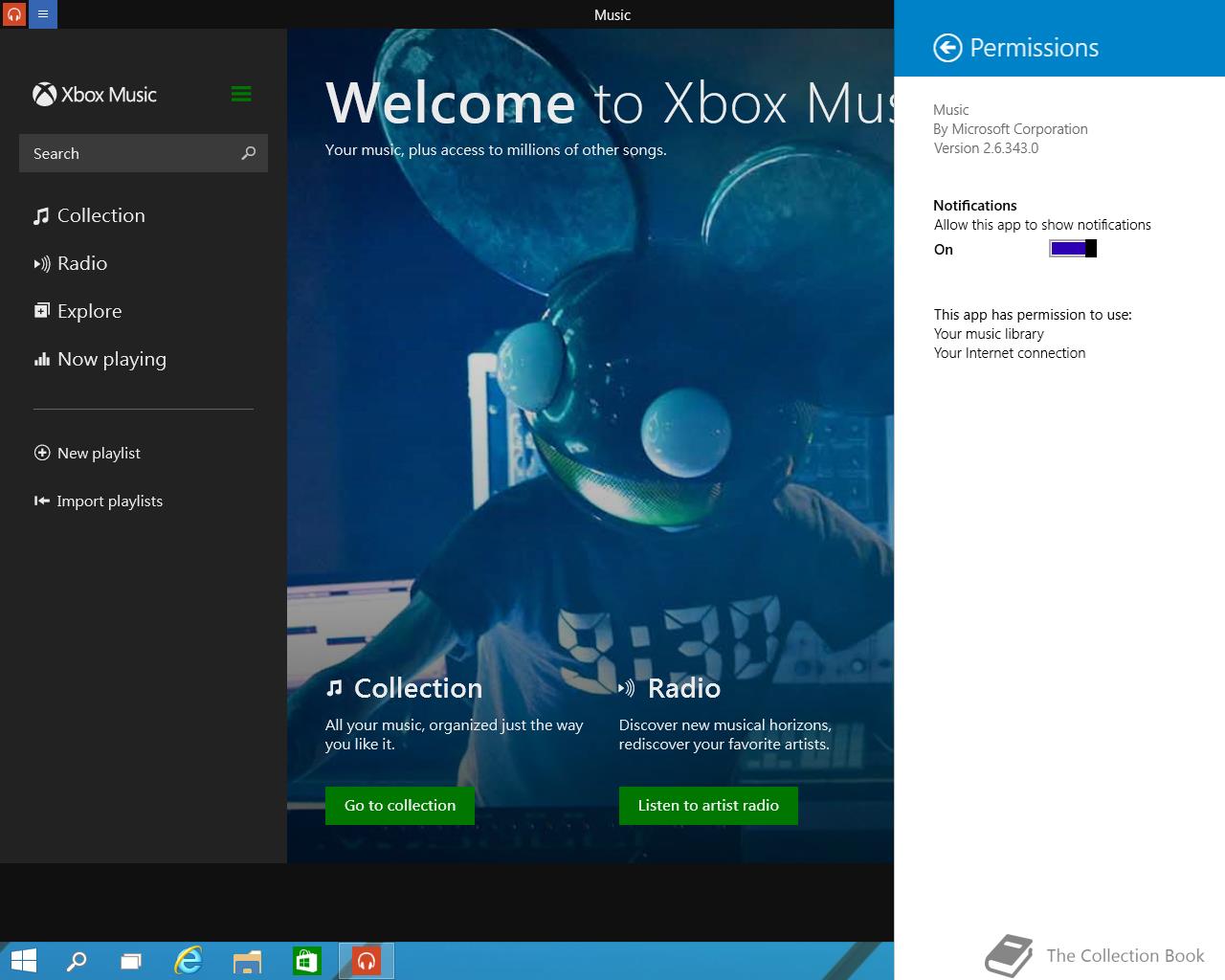Click the Radio heading in welcome panel

click(x=670, y=688)
